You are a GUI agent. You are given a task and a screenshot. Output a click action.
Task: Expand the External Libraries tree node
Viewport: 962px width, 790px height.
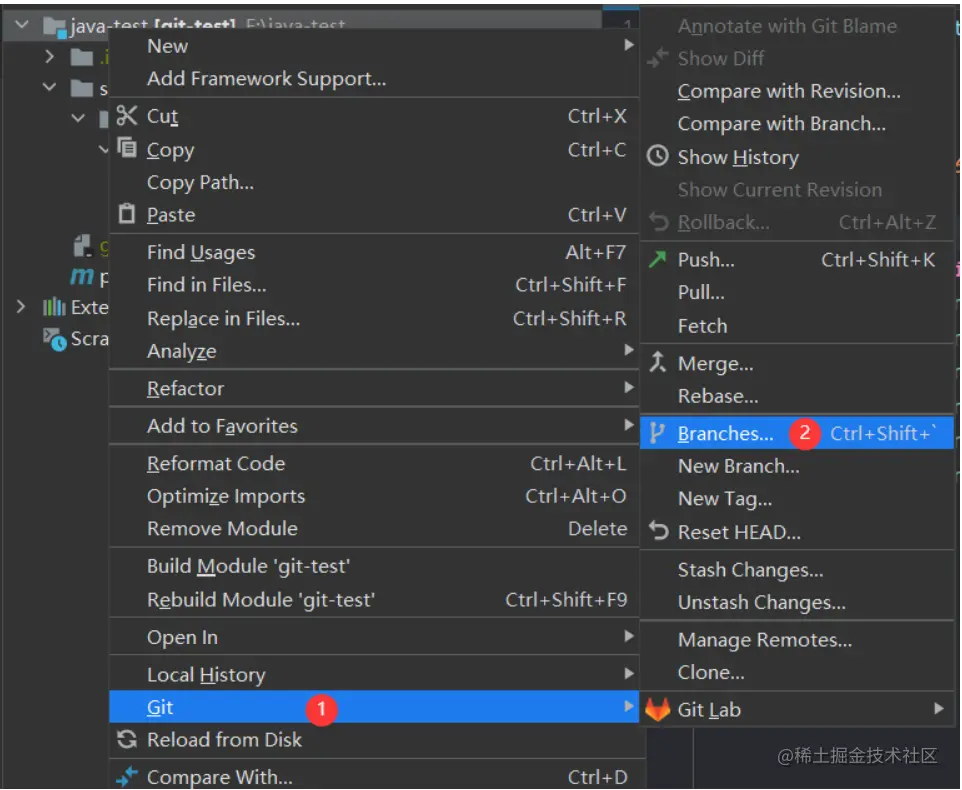tap(20, 306)
